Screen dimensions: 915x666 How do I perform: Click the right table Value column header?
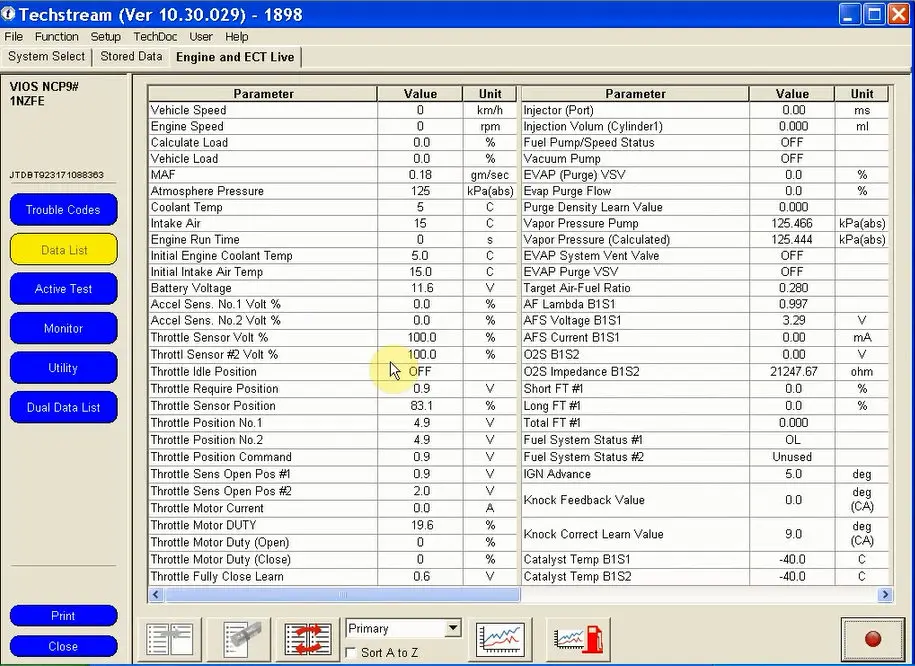click(x=792, y=94)
